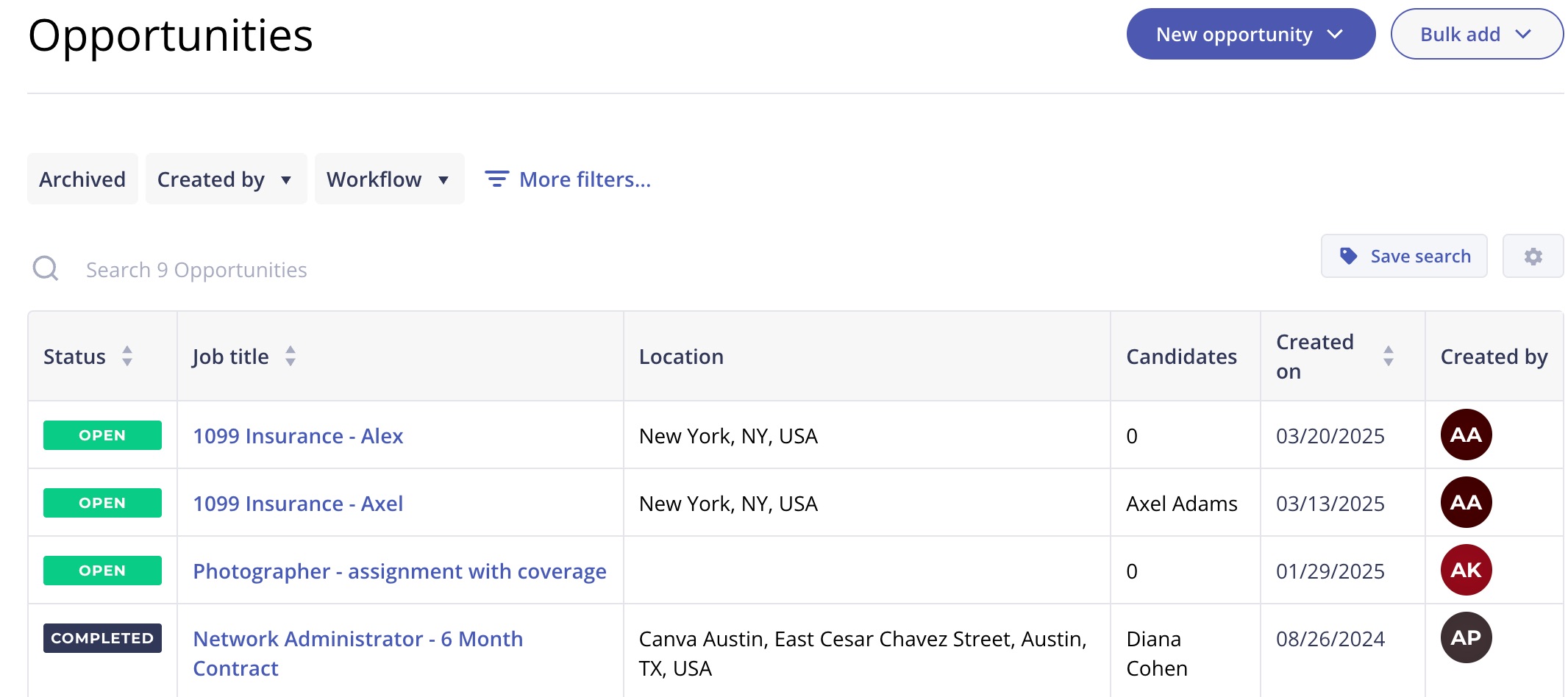
Task: Expand the Bulk add menu
Action: coord(1476,35)
